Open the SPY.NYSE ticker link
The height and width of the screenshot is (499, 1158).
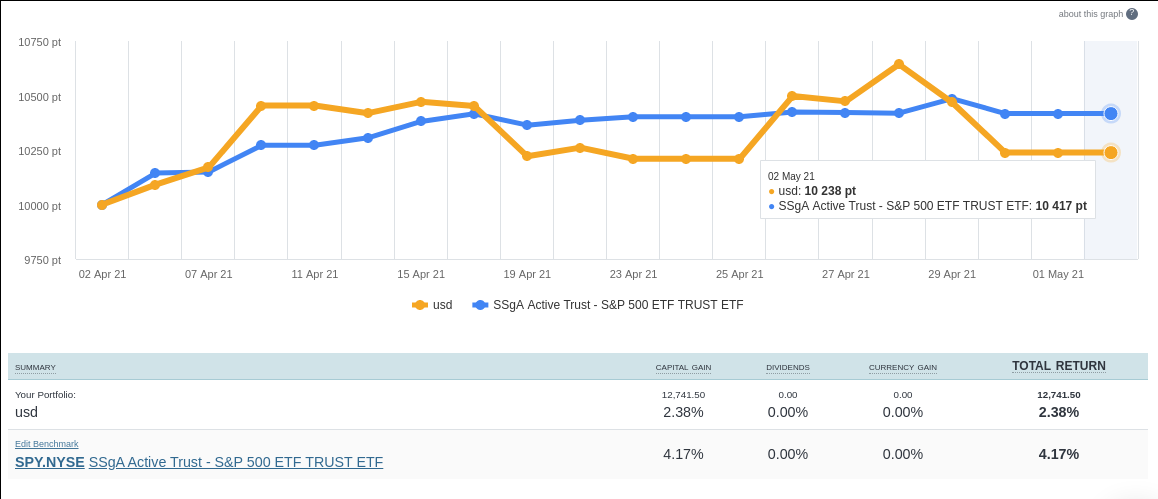[x=50, y=462]
